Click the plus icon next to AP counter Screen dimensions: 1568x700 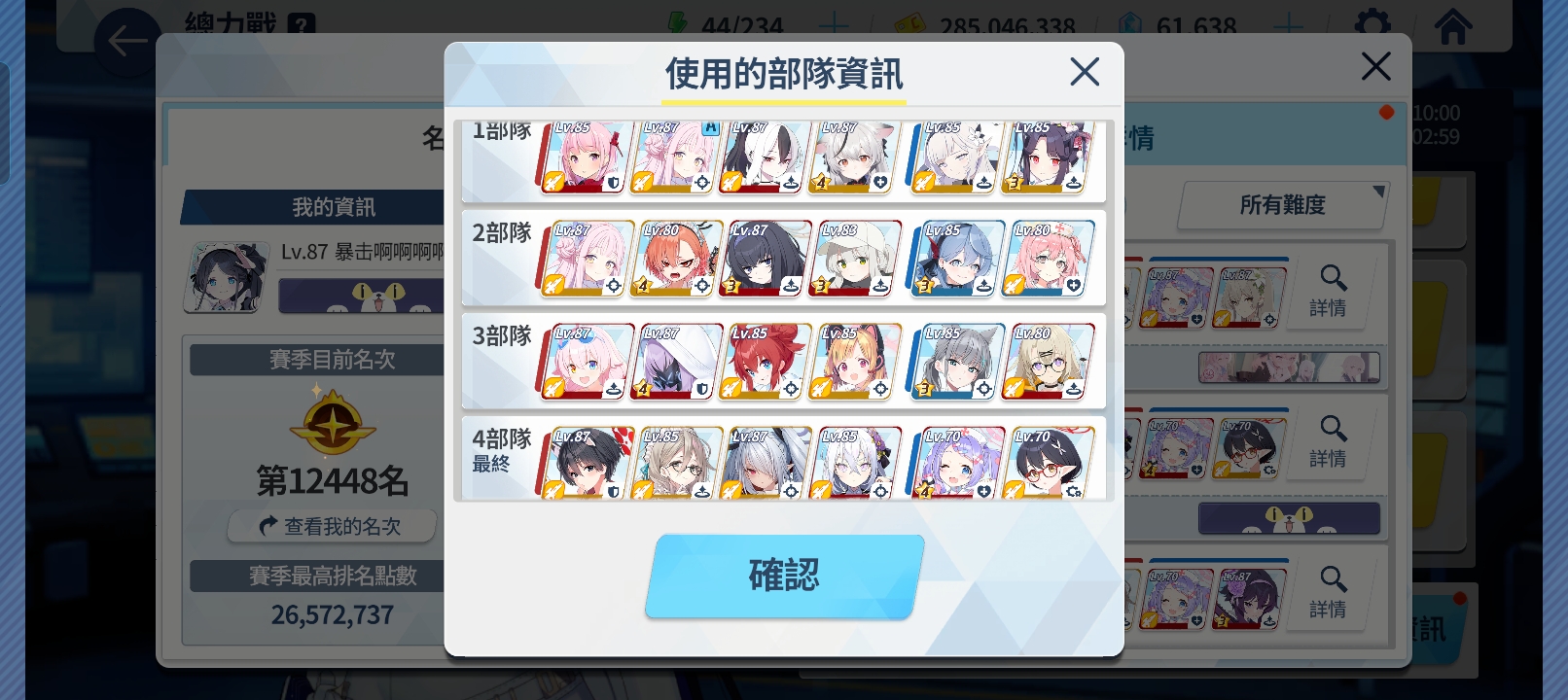[x=833, y=26]
